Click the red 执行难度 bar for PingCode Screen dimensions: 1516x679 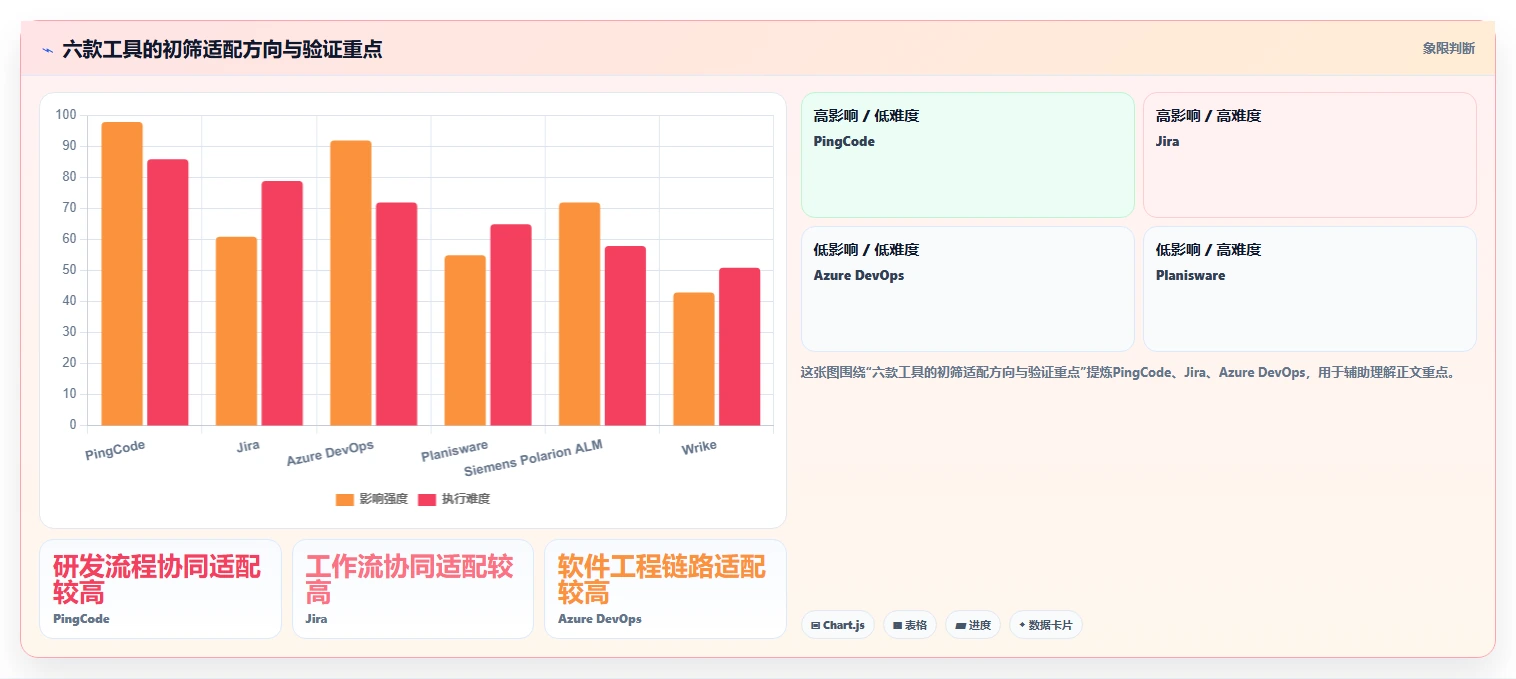click(x=168, y=292)
